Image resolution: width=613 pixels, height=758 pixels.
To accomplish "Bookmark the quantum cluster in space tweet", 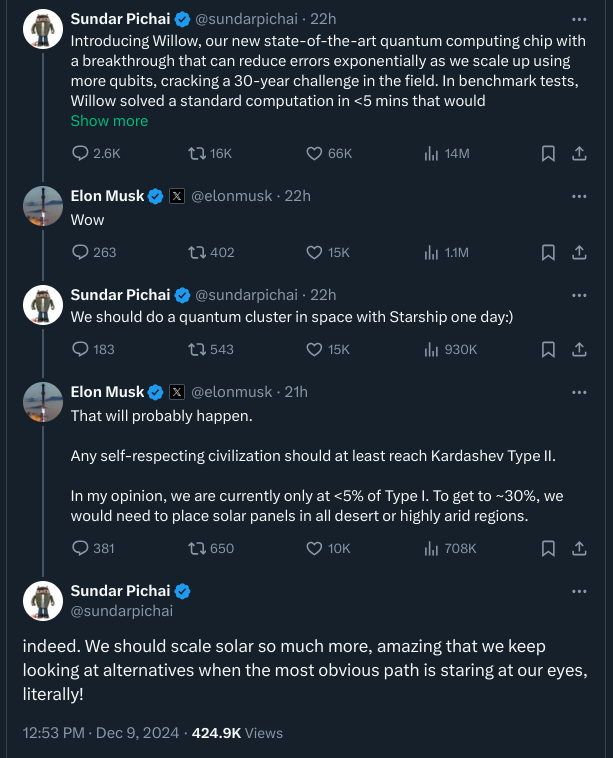I will [548, 349].
